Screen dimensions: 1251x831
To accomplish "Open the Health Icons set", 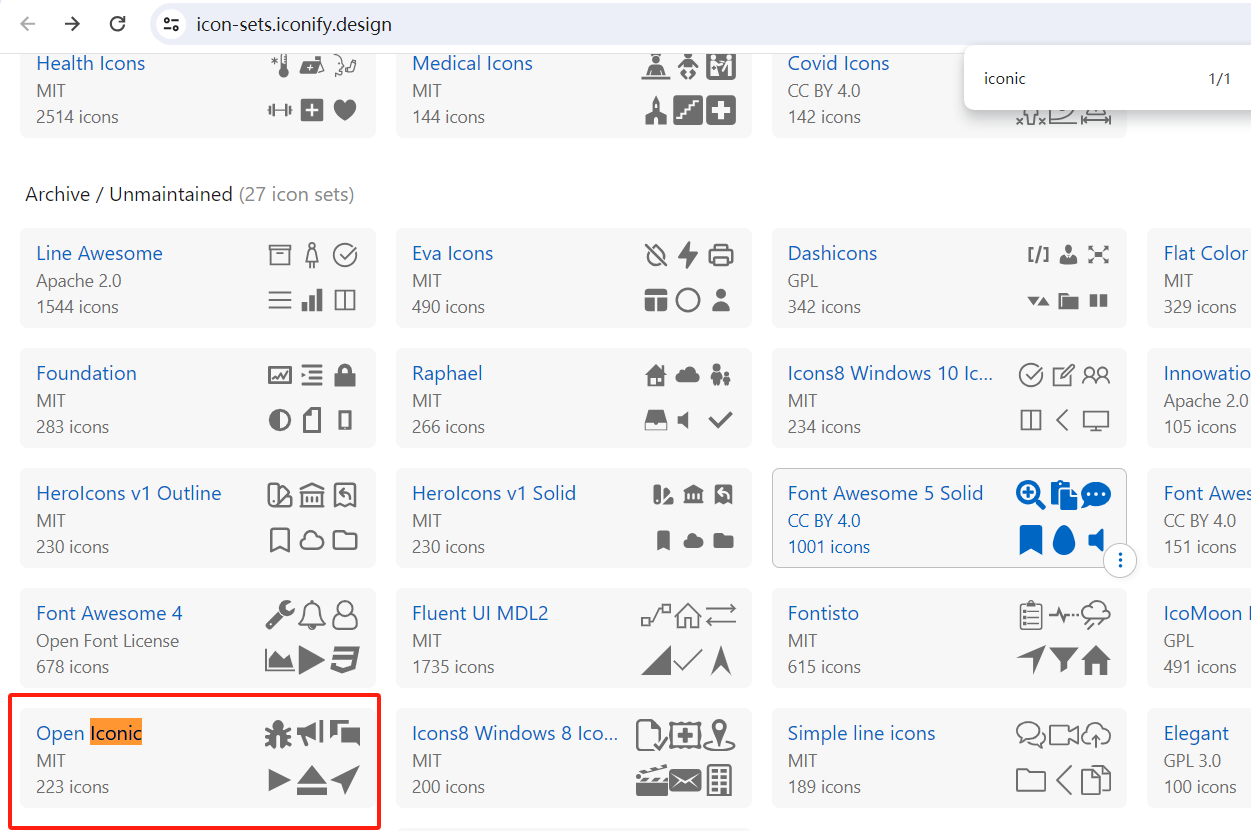I will coord(90,63).
